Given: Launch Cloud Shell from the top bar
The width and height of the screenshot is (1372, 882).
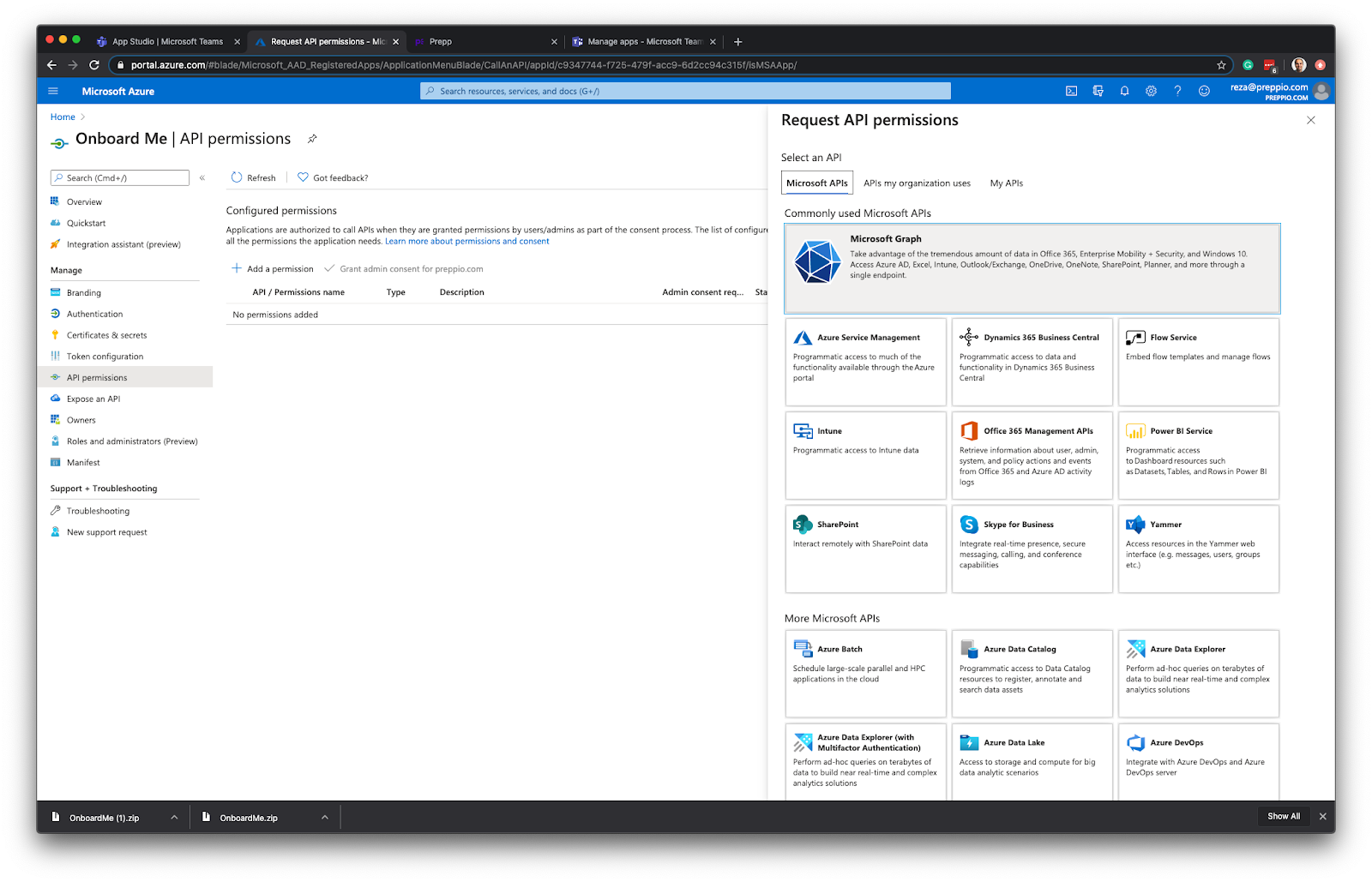Looking at the screenshot, I should [x=1071, y=91].
